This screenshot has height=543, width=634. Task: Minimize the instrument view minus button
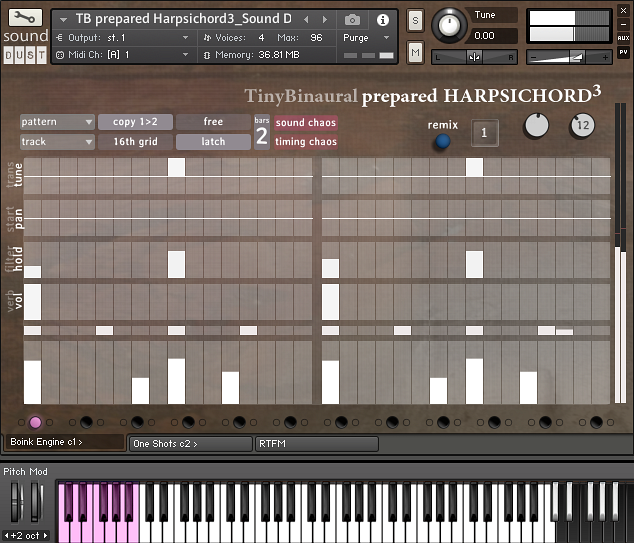[x=623, y=24]
